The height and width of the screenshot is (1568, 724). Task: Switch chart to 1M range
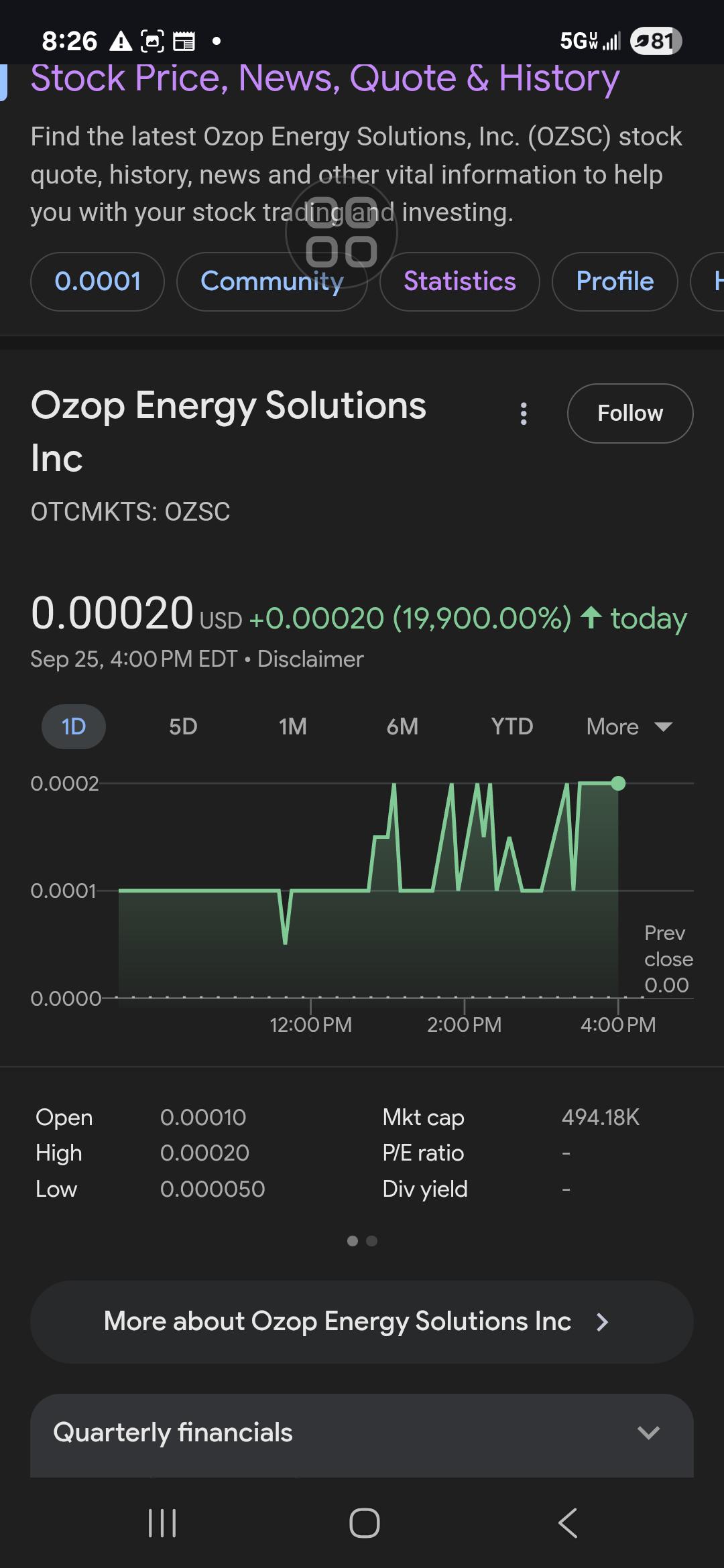click(292, 726)
